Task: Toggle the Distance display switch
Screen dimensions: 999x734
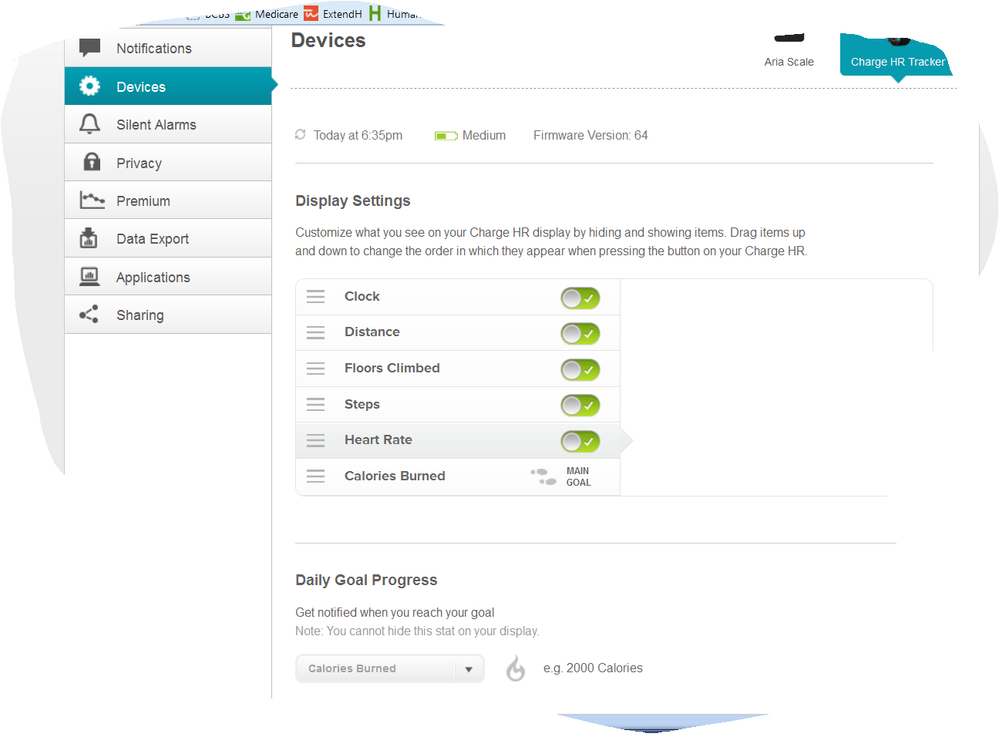Action: click(x=580, y=333)
